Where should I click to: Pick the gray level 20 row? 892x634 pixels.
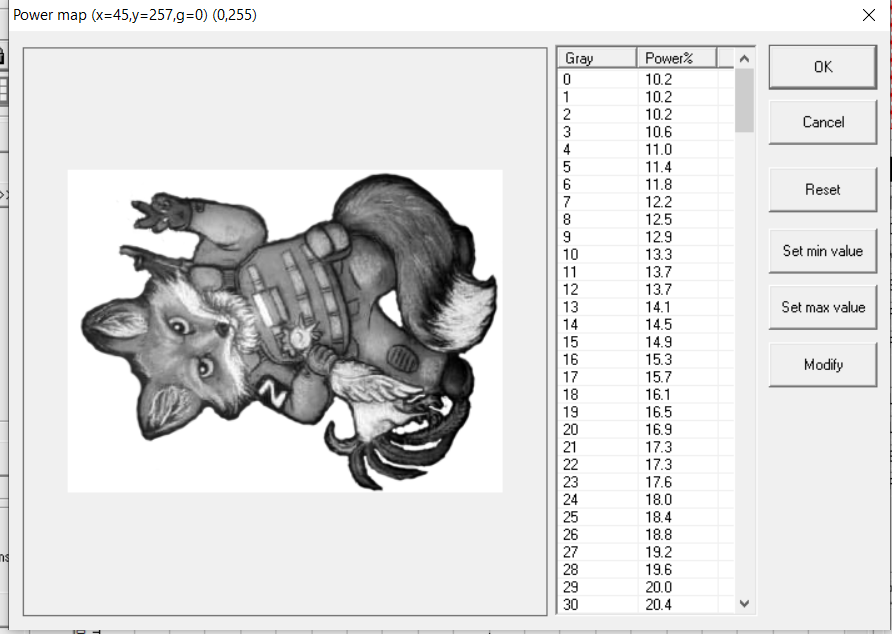(x=646, y=430)
